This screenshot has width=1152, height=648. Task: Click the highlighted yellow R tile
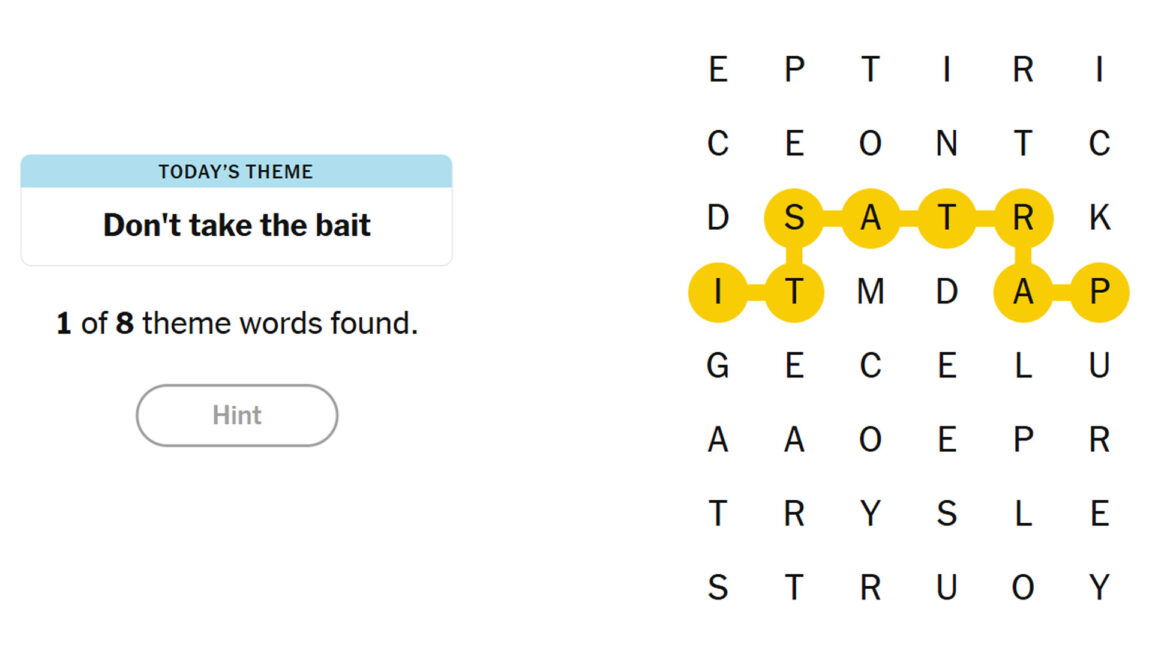click(1022, 218)
